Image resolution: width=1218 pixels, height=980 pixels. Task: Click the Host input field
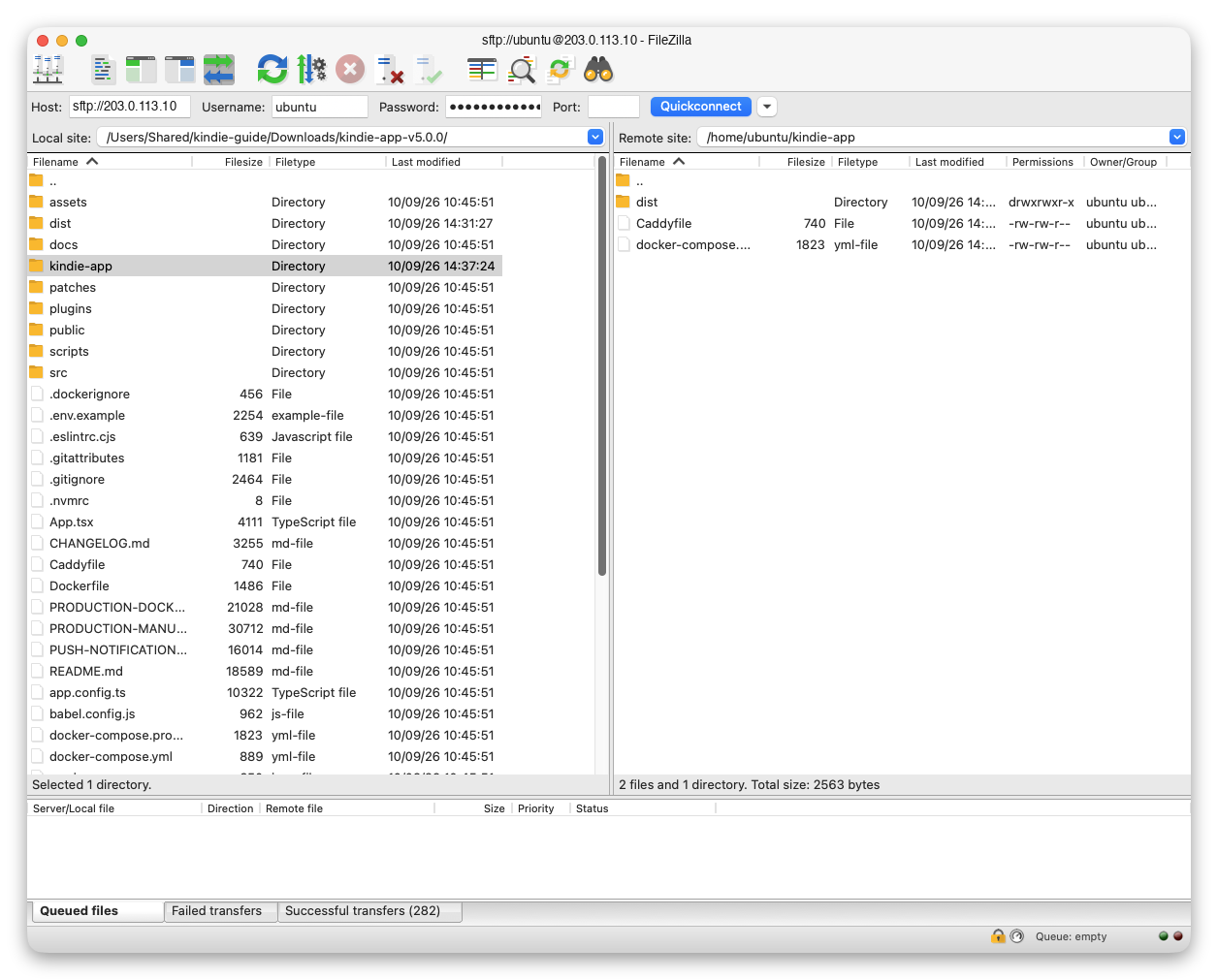[x=129, y=107]
